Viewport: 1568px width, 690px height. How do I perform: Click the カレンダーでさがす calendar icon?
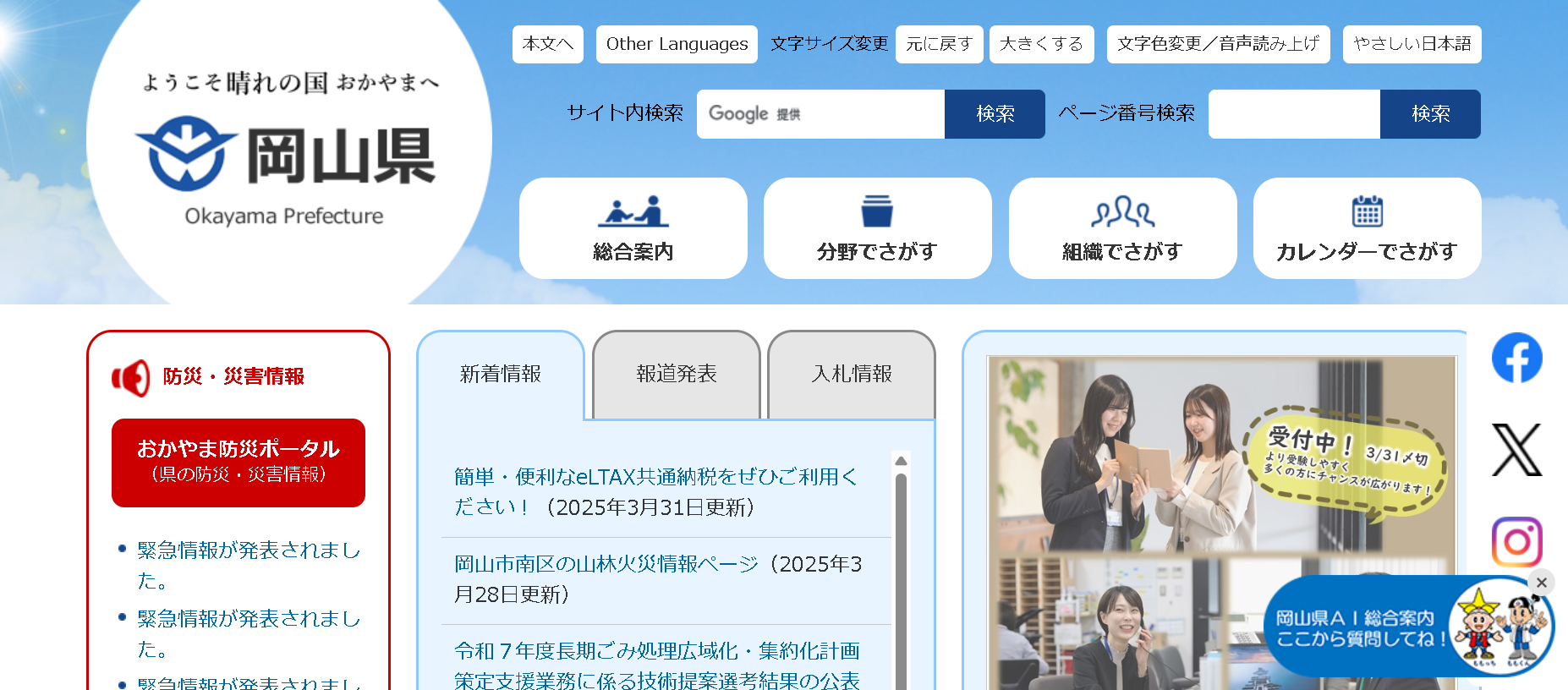point(1367,211)
